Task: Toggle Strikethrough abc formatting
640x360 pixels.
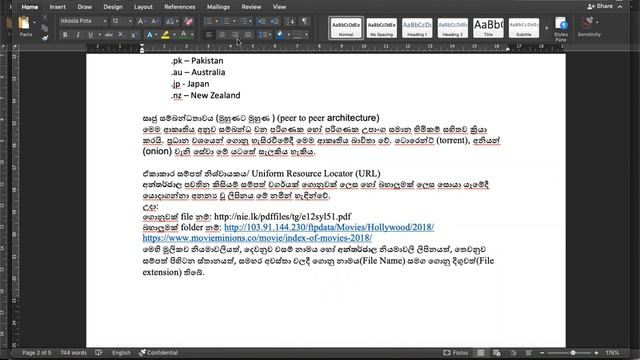Action: 109,35
